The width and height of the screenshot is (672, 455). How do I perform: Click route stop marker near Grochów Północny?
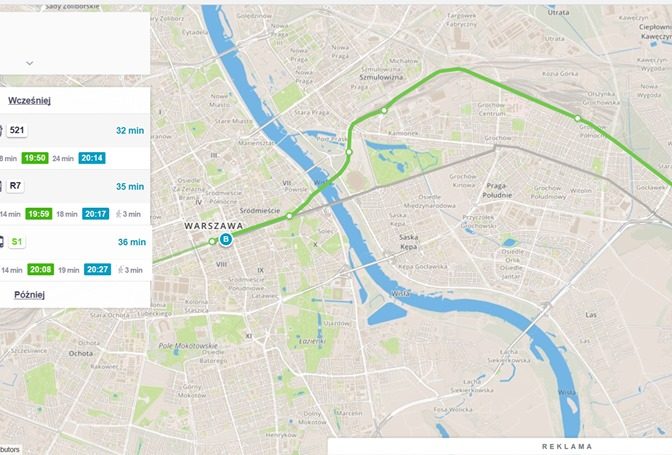[x=578, y=118]
